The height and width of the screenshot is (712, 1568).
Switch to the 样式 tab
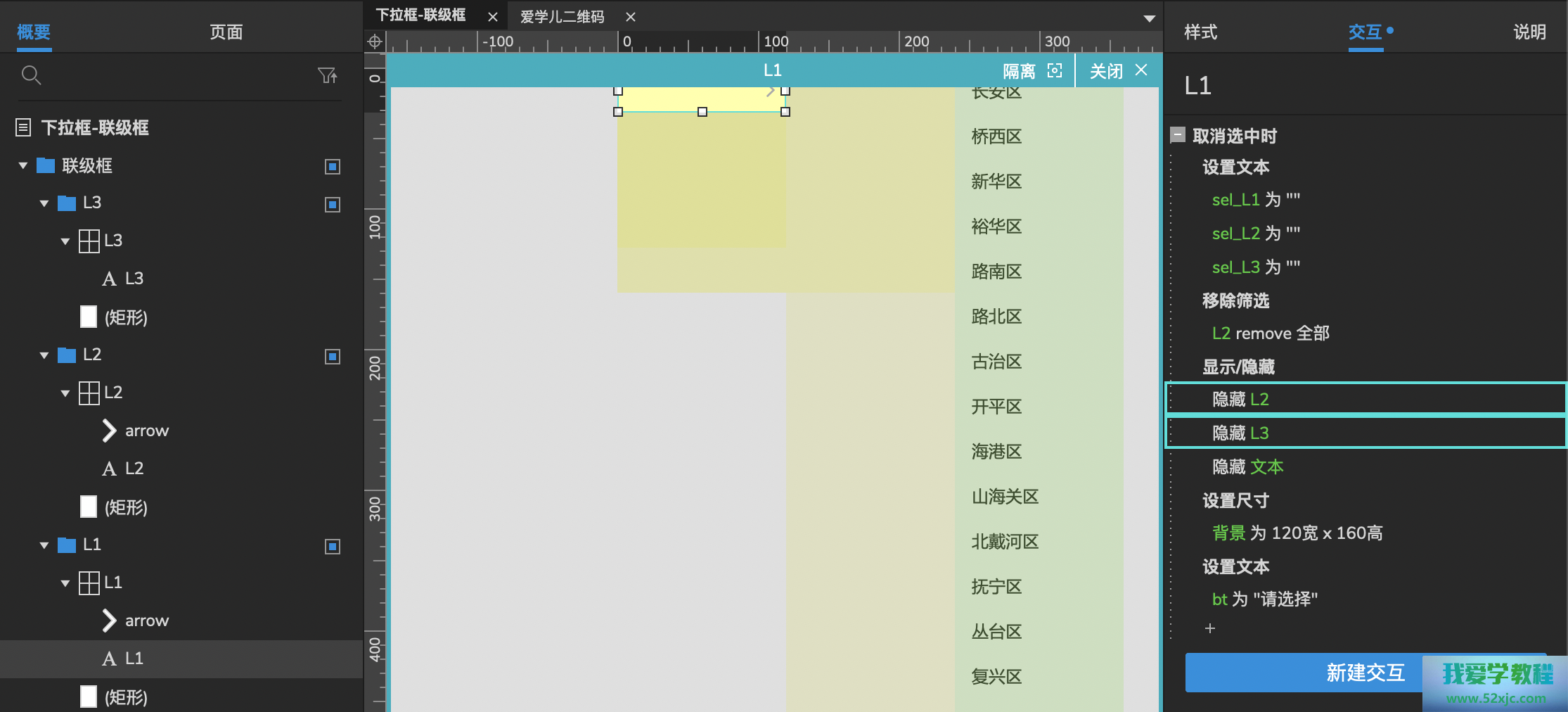1200,32
